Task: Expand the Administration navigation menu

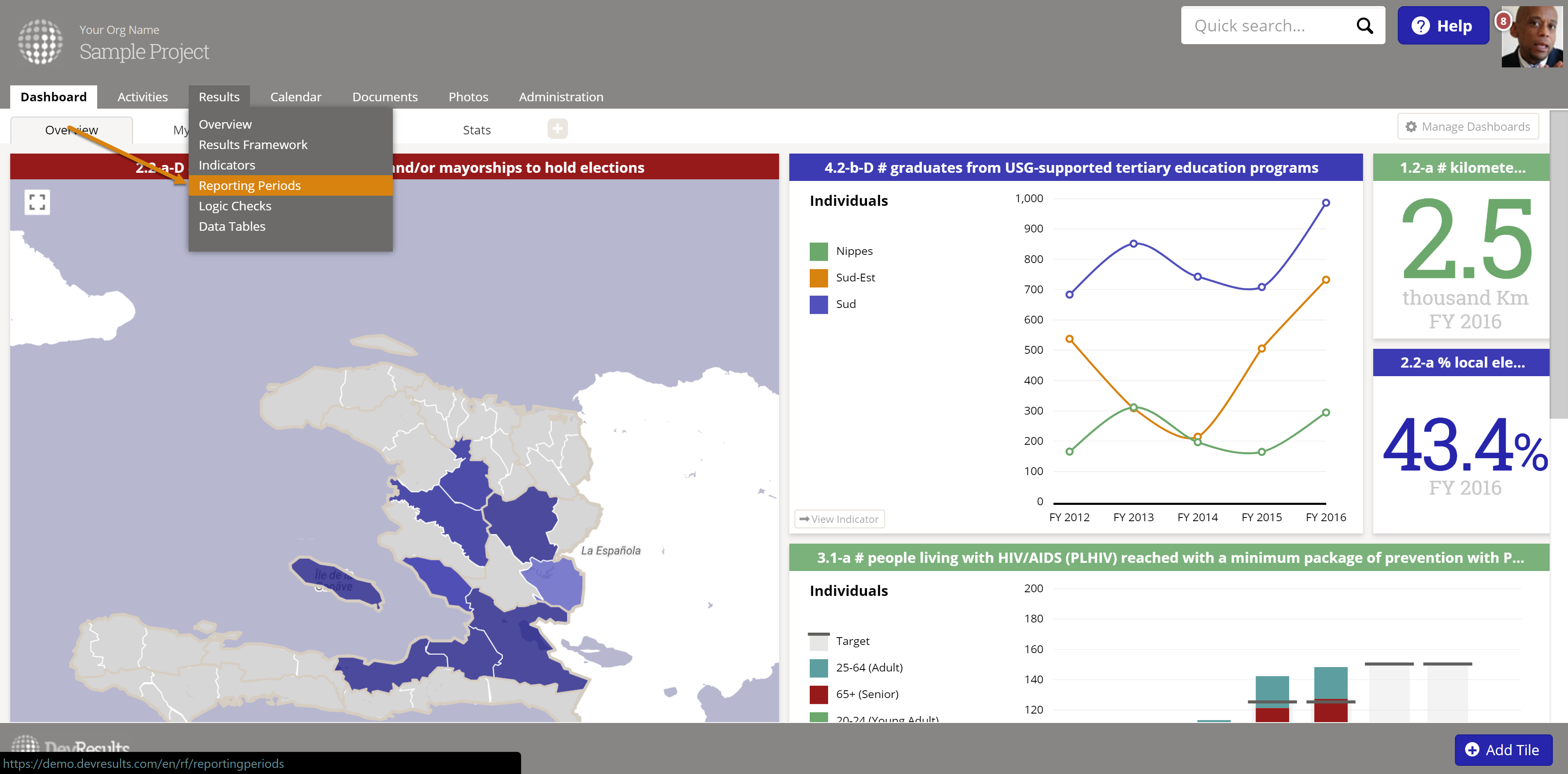Action: 561,96
